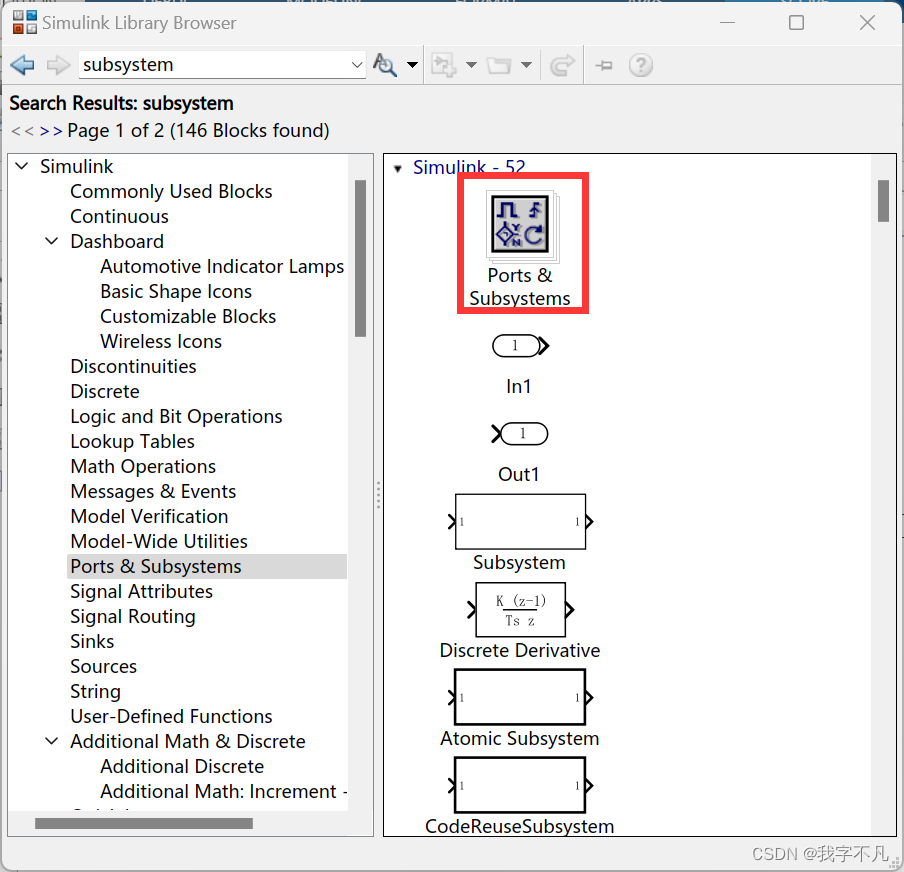Select Lookup Tables library

(133, 442)
